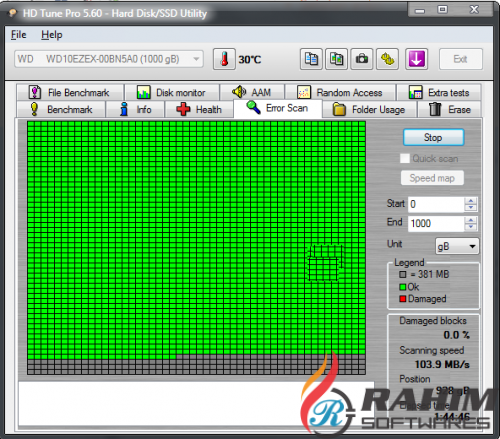Click the Speed map button
This screenshot has height=439, width=500.
pyautogui.click(x=432, y=178)
